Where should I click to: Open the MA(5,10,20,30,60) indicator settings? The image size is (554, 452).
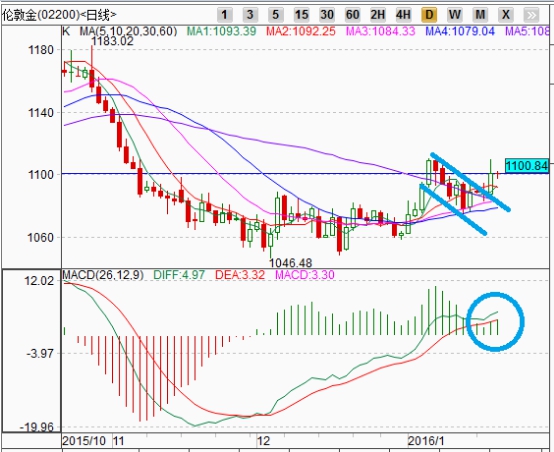point(128,31)
